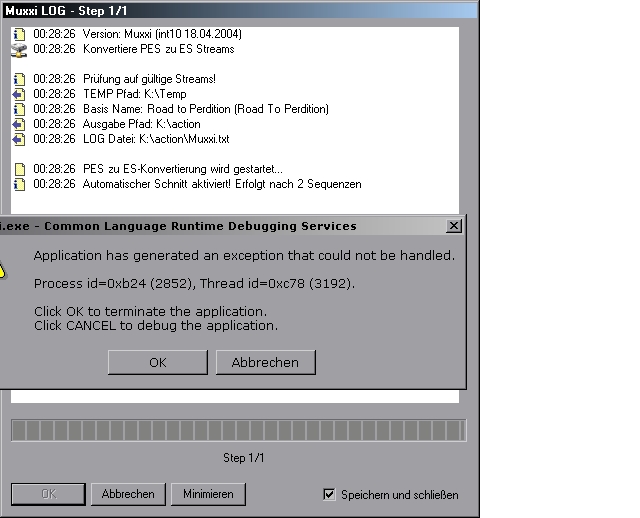Click the Minimieren button
The width and height of the screenshot is (640, 518).
coord(208,494)
